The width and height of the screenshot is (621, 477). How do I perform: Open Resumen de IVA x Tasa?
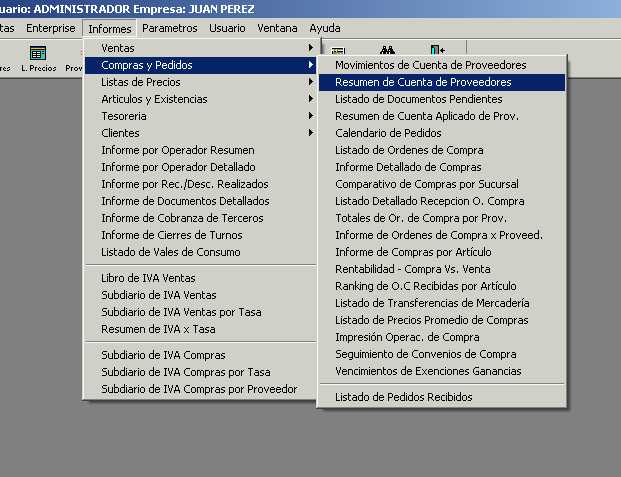pos(200,329)
